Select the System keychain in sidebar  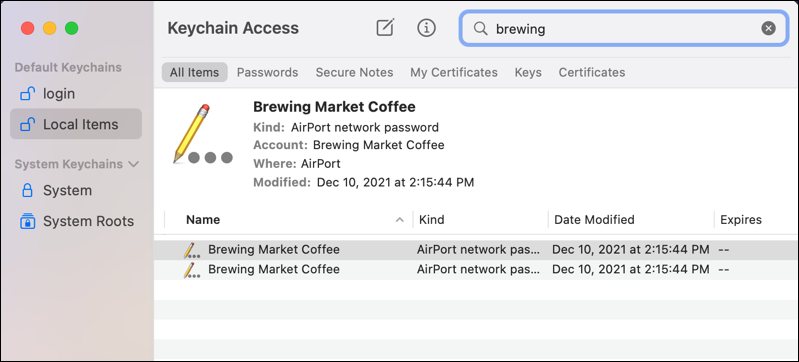pos(76,190)
